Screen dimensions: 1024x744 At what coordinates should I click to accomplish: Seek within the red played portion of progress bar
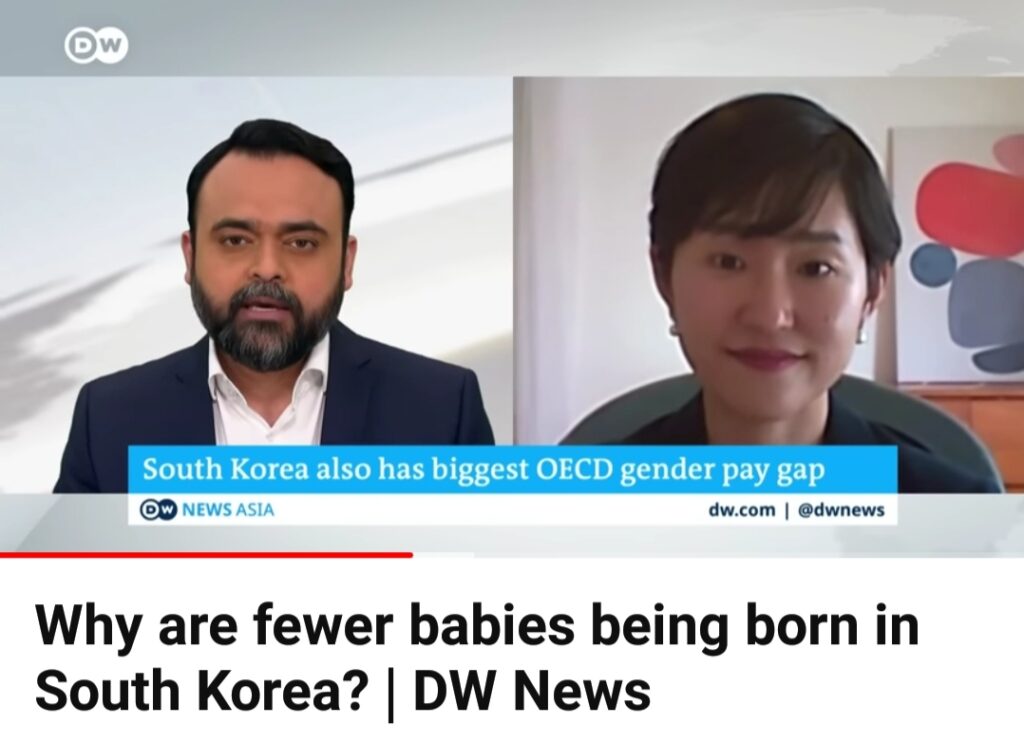(206, 555)
